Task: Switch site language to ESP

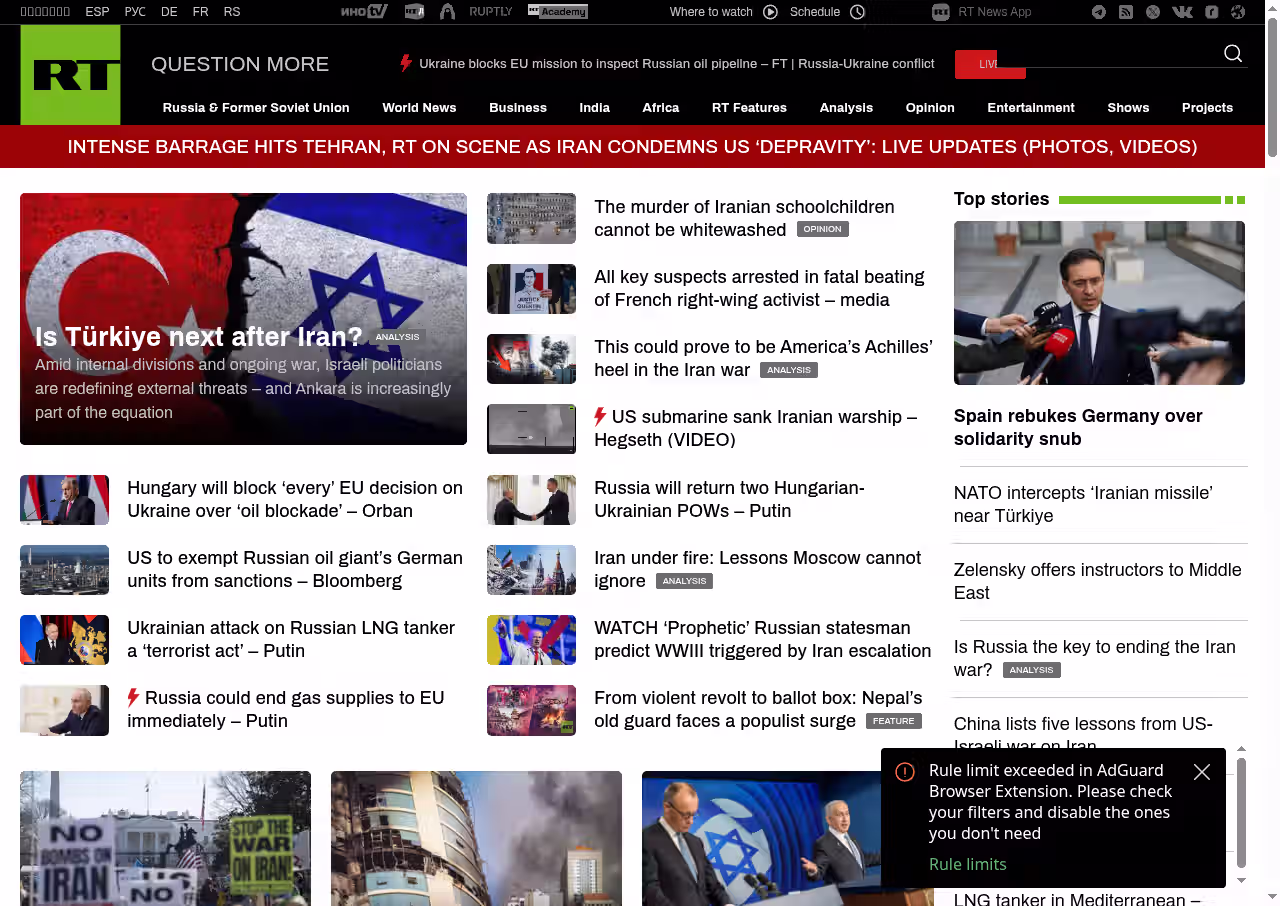Action: [x=97, y=12]
